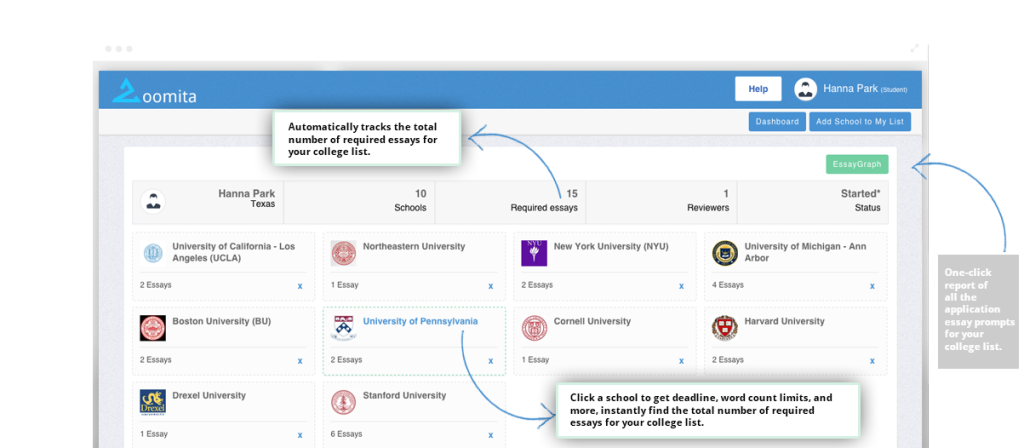The image size is (1024, 448).
Task: Click the '1 Reviewers' summary count
Action: 662,202
